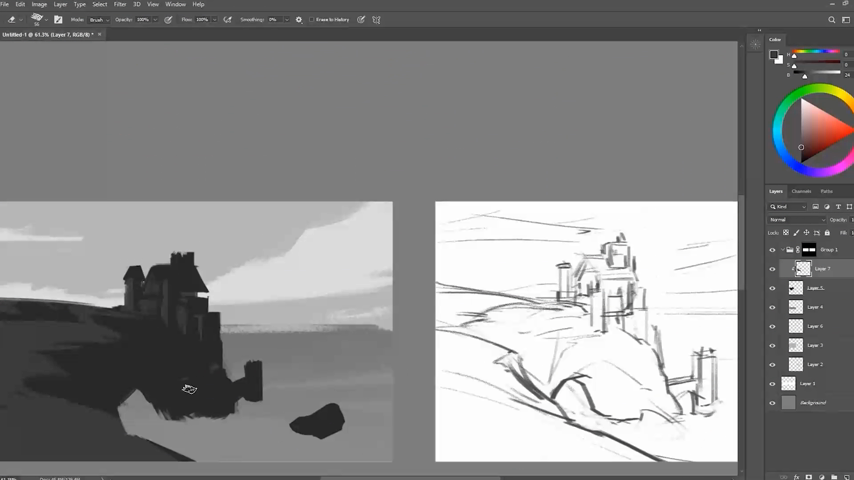
Task: Open the Eraser tool preset picker
Action: click(11, 20)
